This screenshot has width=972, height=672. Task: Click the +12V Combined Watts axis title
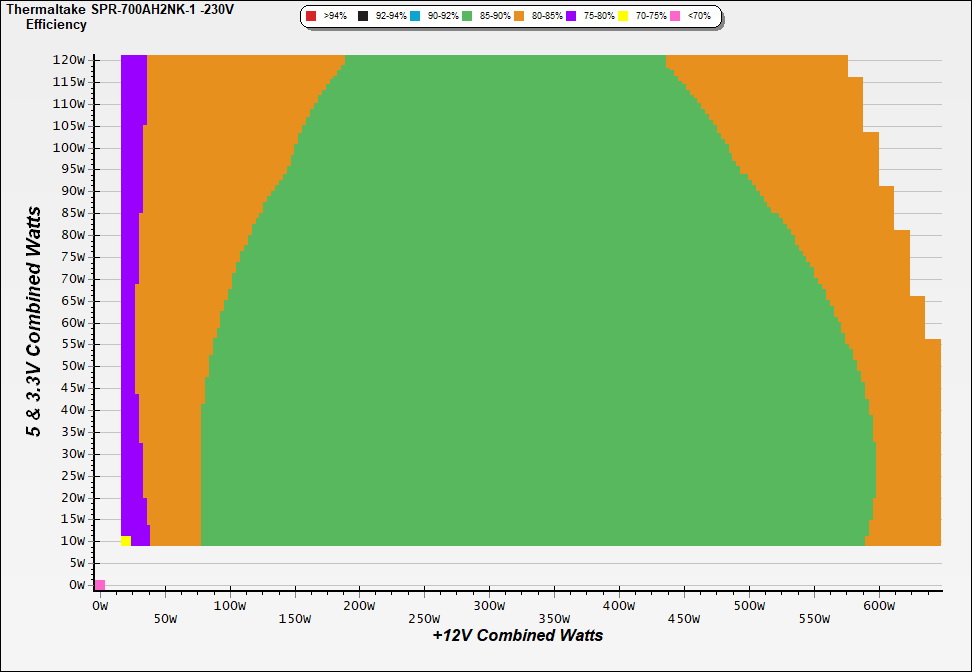(518, 635)
